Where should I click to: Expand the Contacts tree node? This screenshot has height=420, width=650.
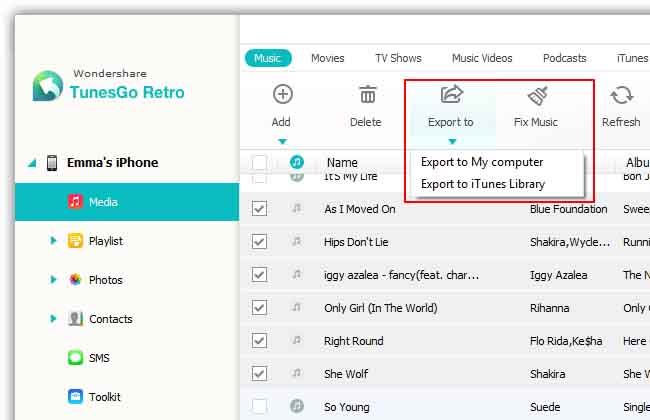pyautogui.click(x=53, y=318)
